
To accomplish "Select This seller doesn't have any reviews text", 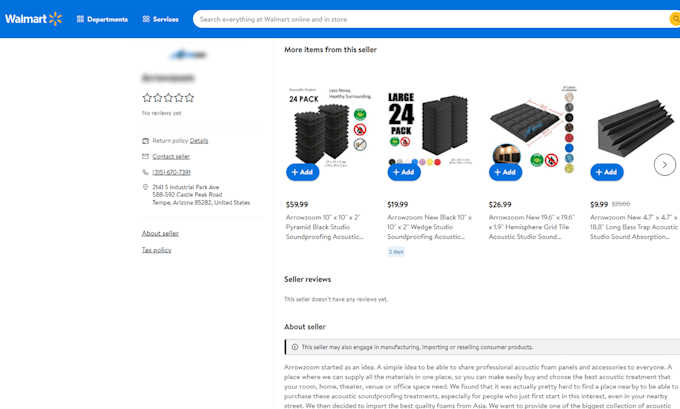I will 336,299.
